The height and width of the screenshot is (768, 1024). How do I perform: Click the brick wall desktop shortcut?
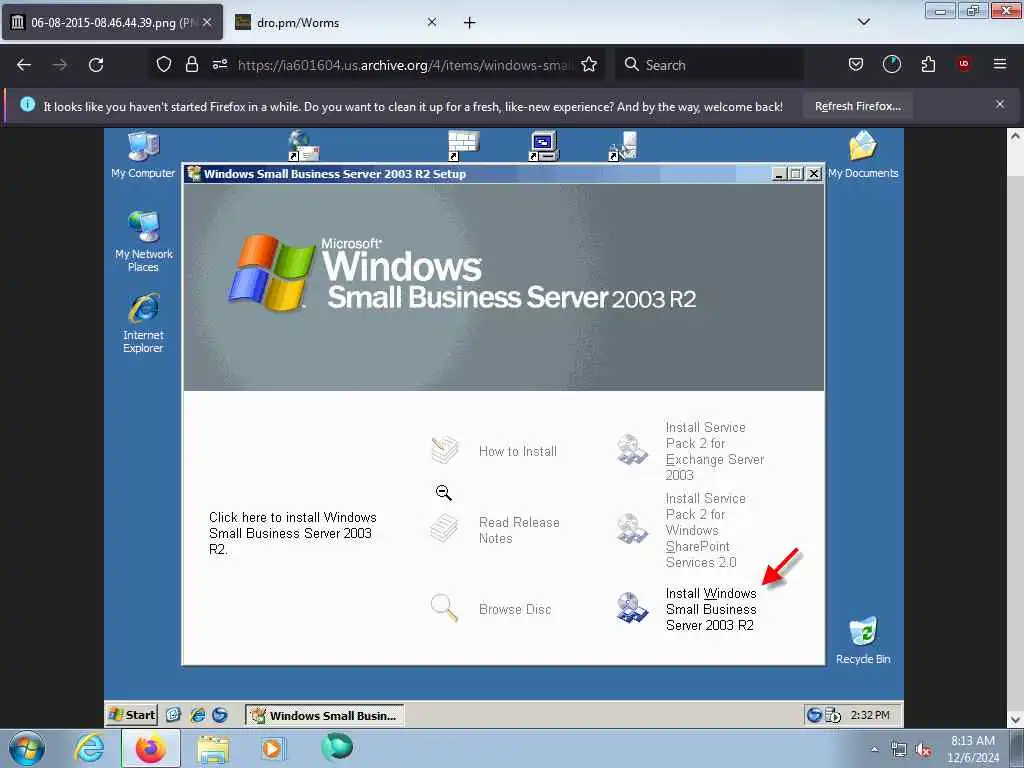(464, 146)
